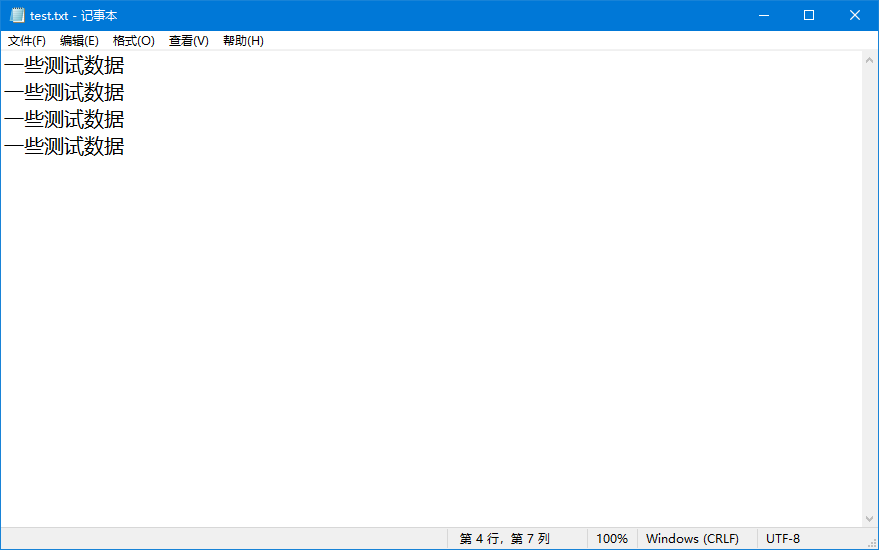The width and height of the screenshot is (879, 550).
Task: Click the UTF-8 encoding indicator
Action: tap(783, 539)
